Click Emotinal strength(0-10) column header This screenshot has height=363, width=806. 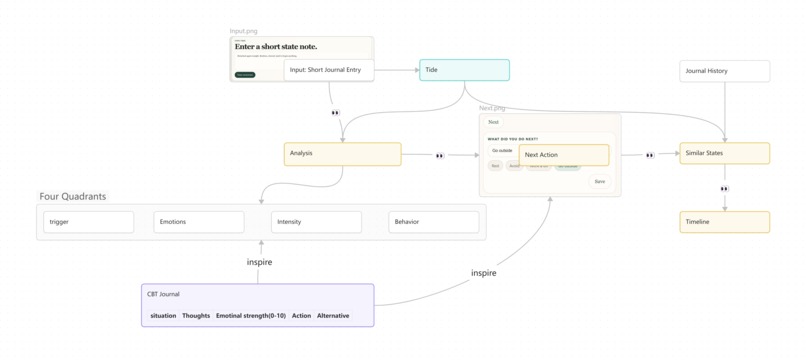[x=251, y=316]
